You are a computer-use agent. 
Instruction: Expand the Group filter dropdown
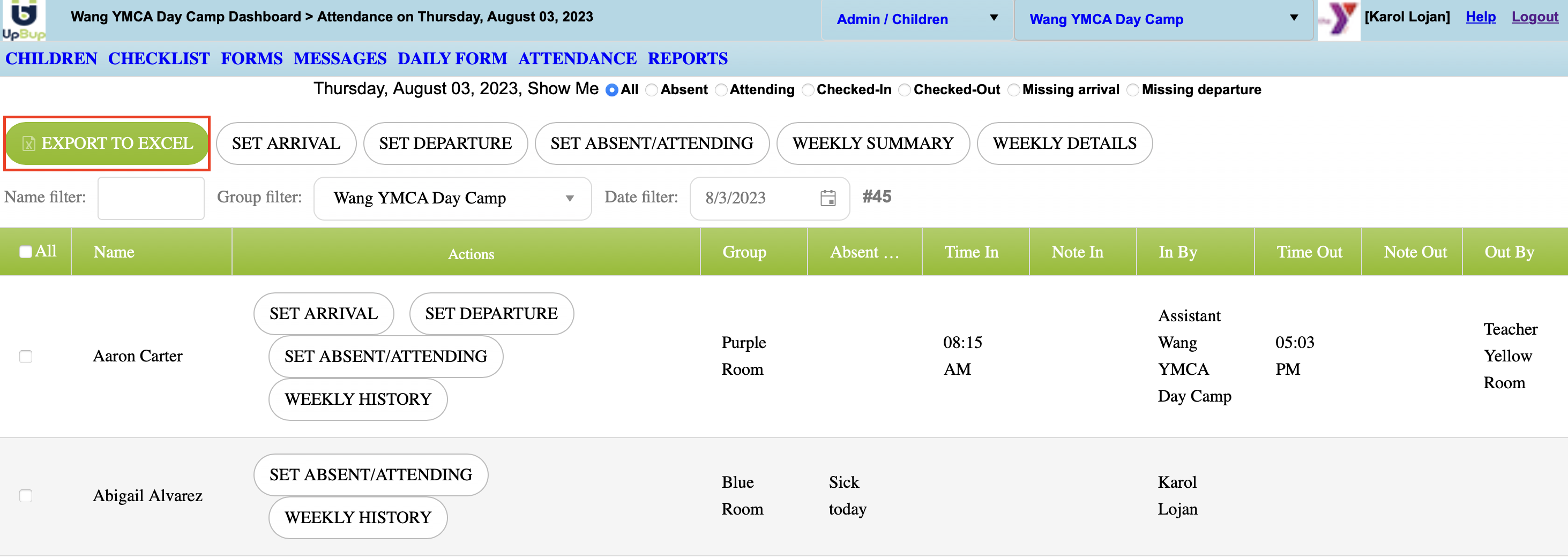[452, 198]
